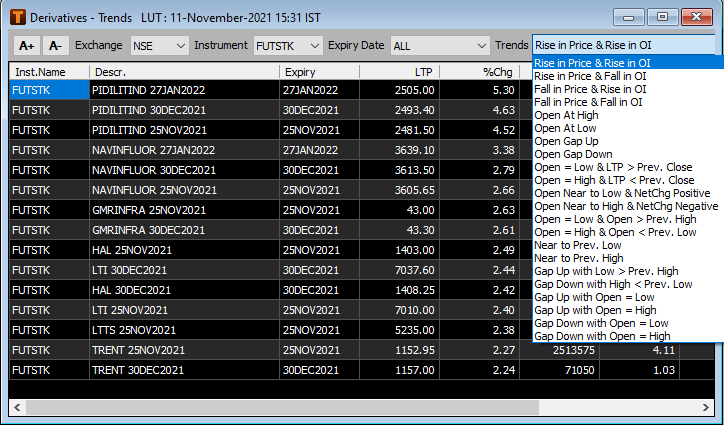Sort by Expiry column header

tap(319, 72)
